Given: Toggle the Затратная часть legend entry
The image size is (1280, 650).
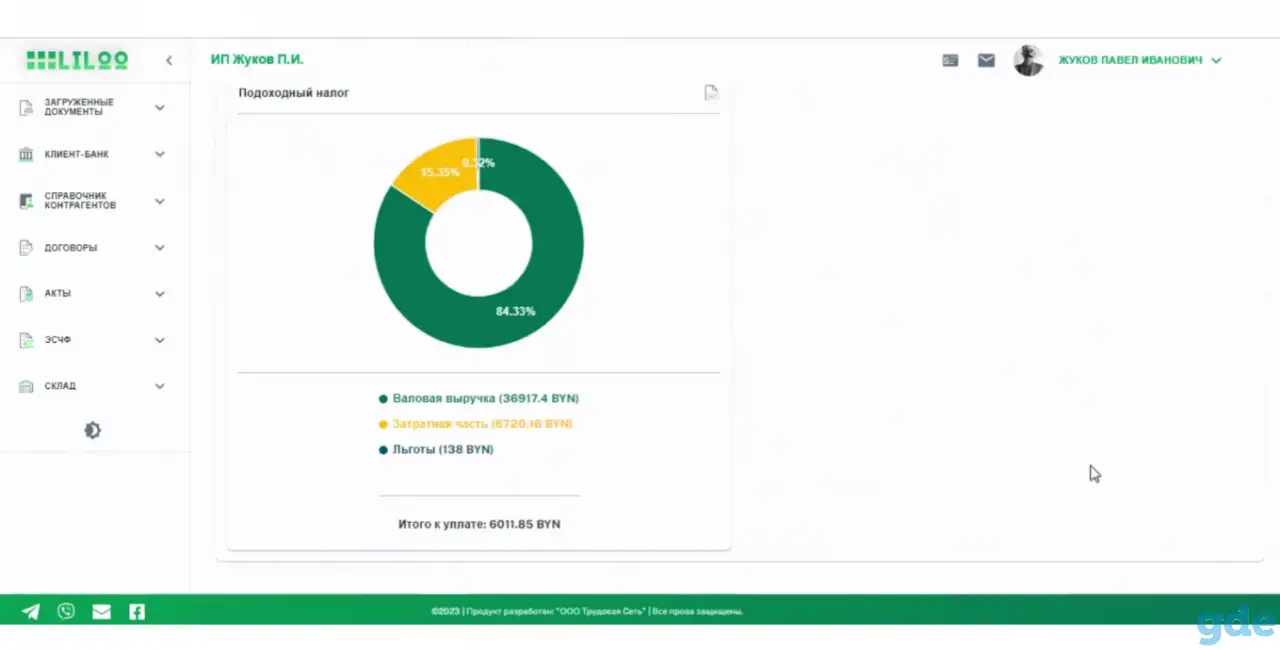Looking at the screenshot, I should click(x=476, y=424).
